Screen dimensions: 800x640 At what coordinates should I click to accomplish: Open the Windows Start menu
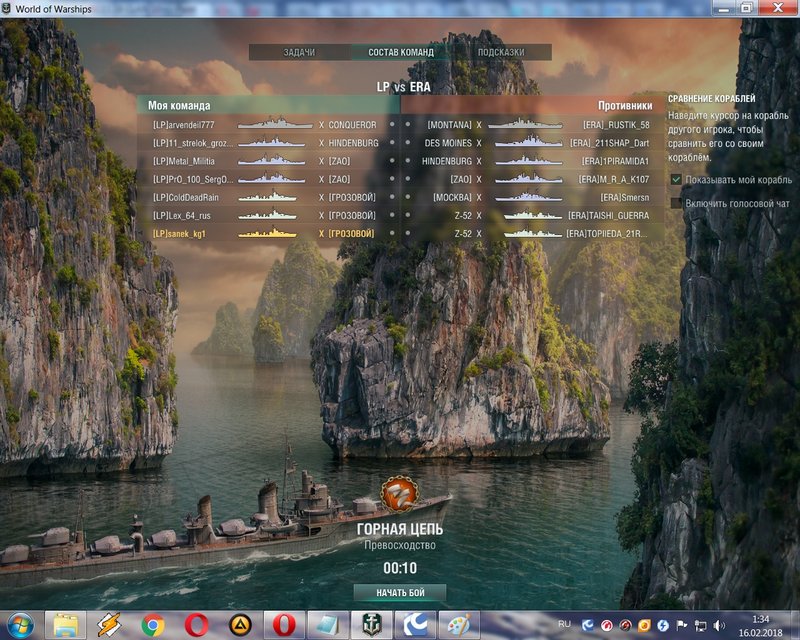(x=20, y=625)
